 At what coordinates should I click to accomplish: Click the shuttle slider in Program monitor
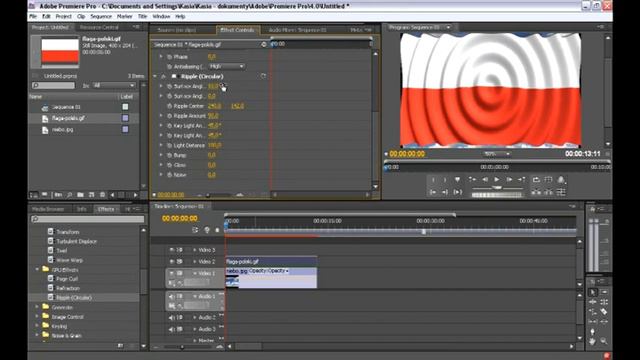tap(497, 187)
